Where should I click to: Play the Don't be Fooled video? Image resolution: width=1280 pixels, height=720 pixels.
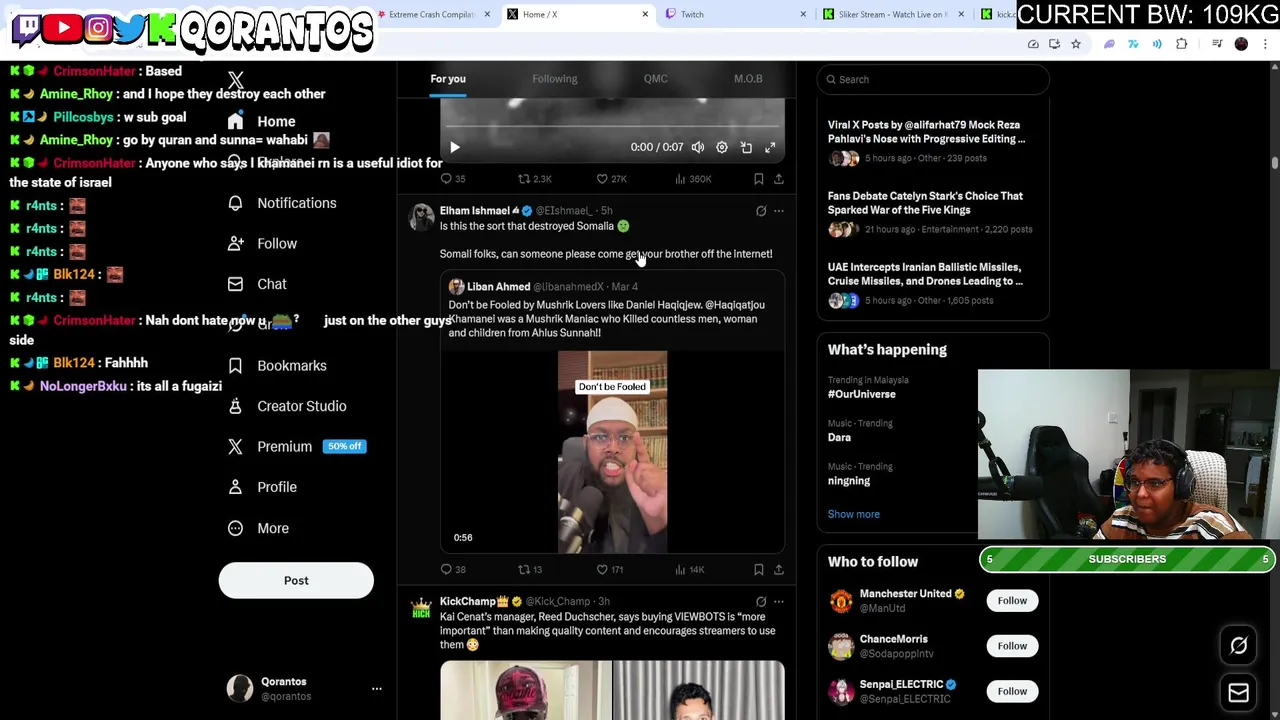click(x=612, y=452)
